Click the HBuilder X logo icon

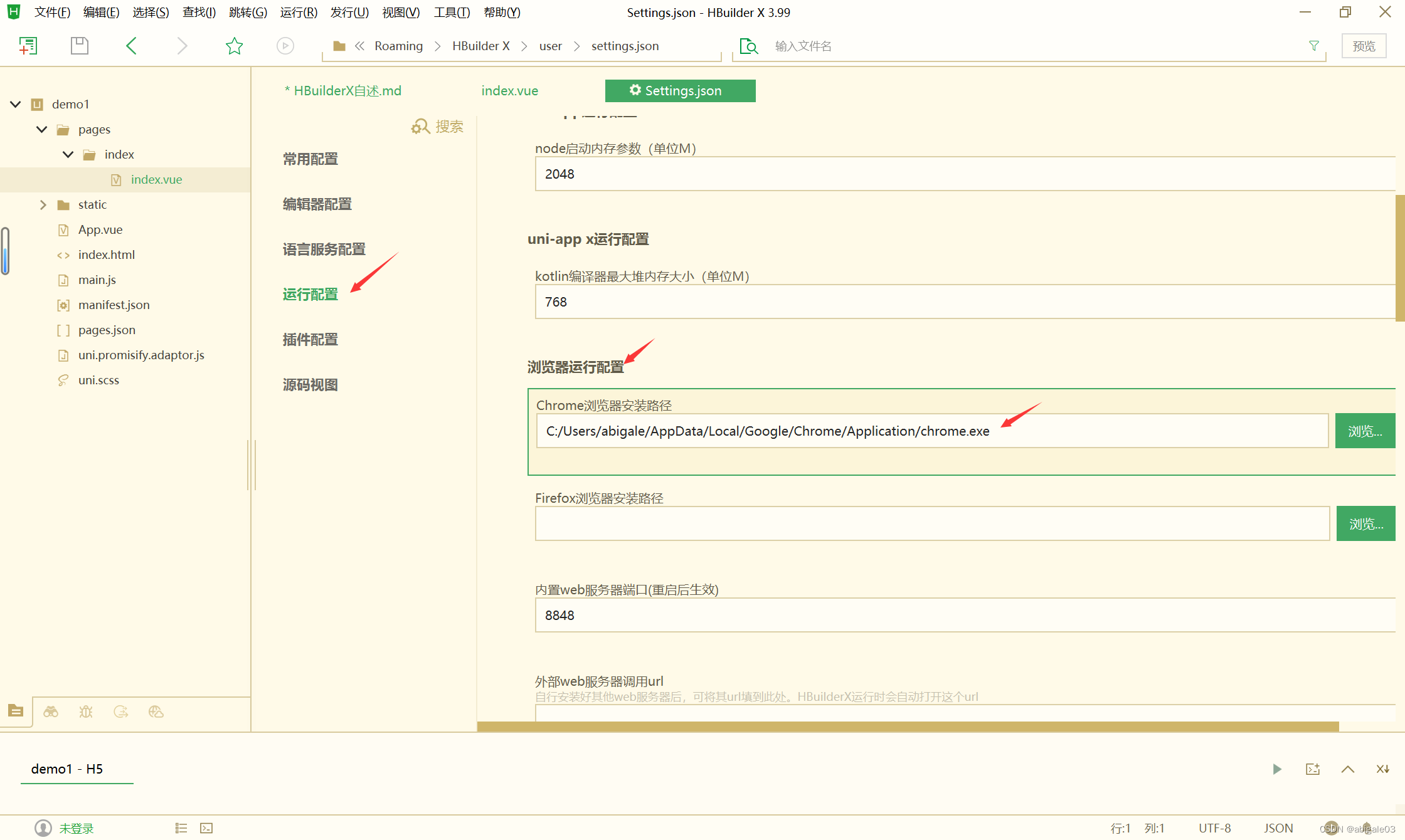point(14,12)
